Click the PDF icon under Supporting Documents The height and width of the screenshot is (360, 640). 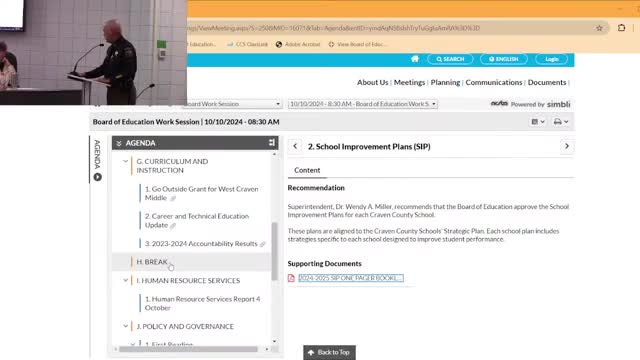pyautogui.click(x=291, y=278)
